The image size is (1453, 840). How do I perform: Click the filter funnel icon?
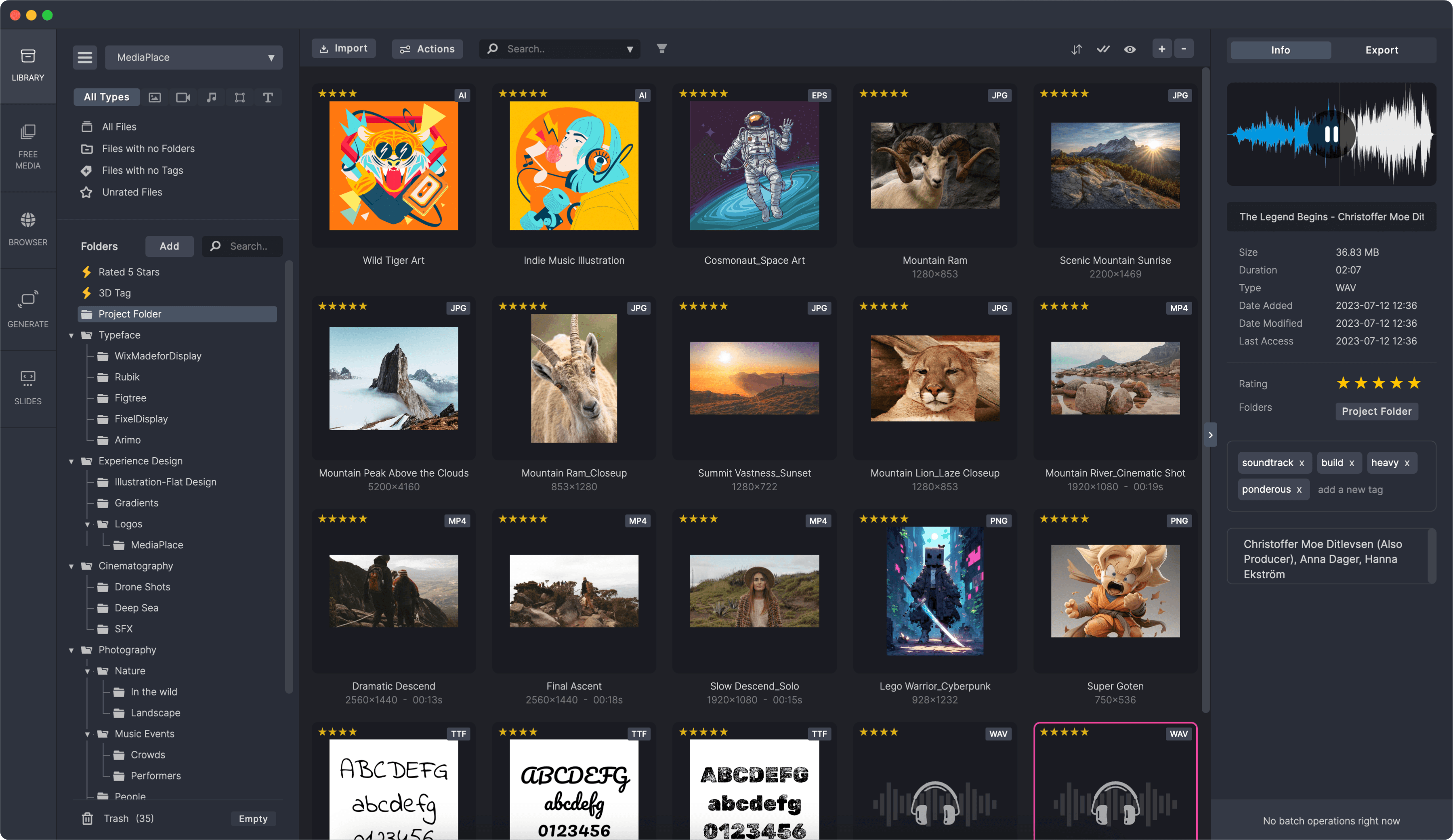click(x=661, y=49)
